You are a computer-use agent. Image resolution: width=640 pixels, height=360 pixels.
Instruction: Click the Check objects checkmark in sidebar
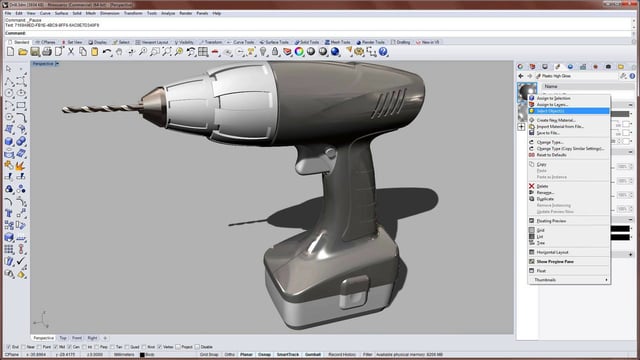21,261
